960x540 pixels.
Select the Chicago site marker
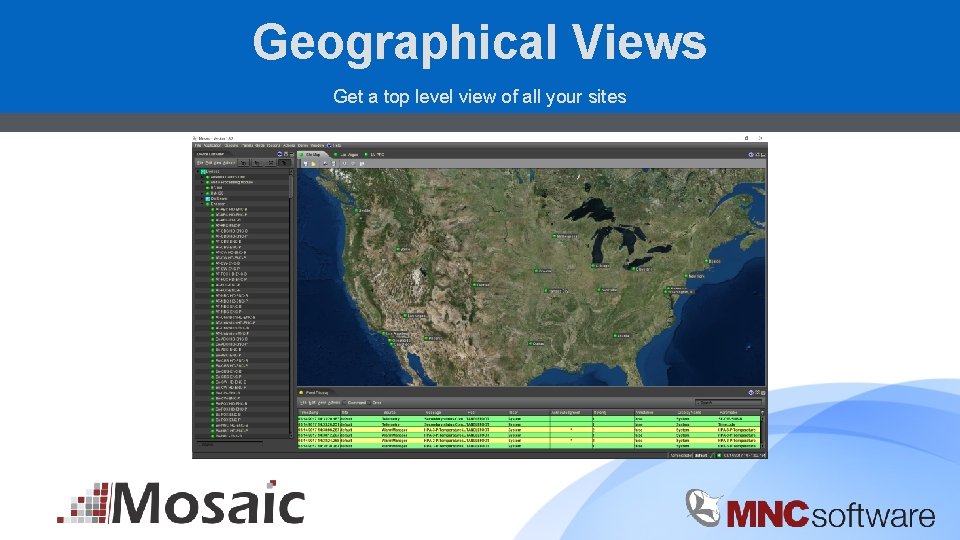pos(593,266)
